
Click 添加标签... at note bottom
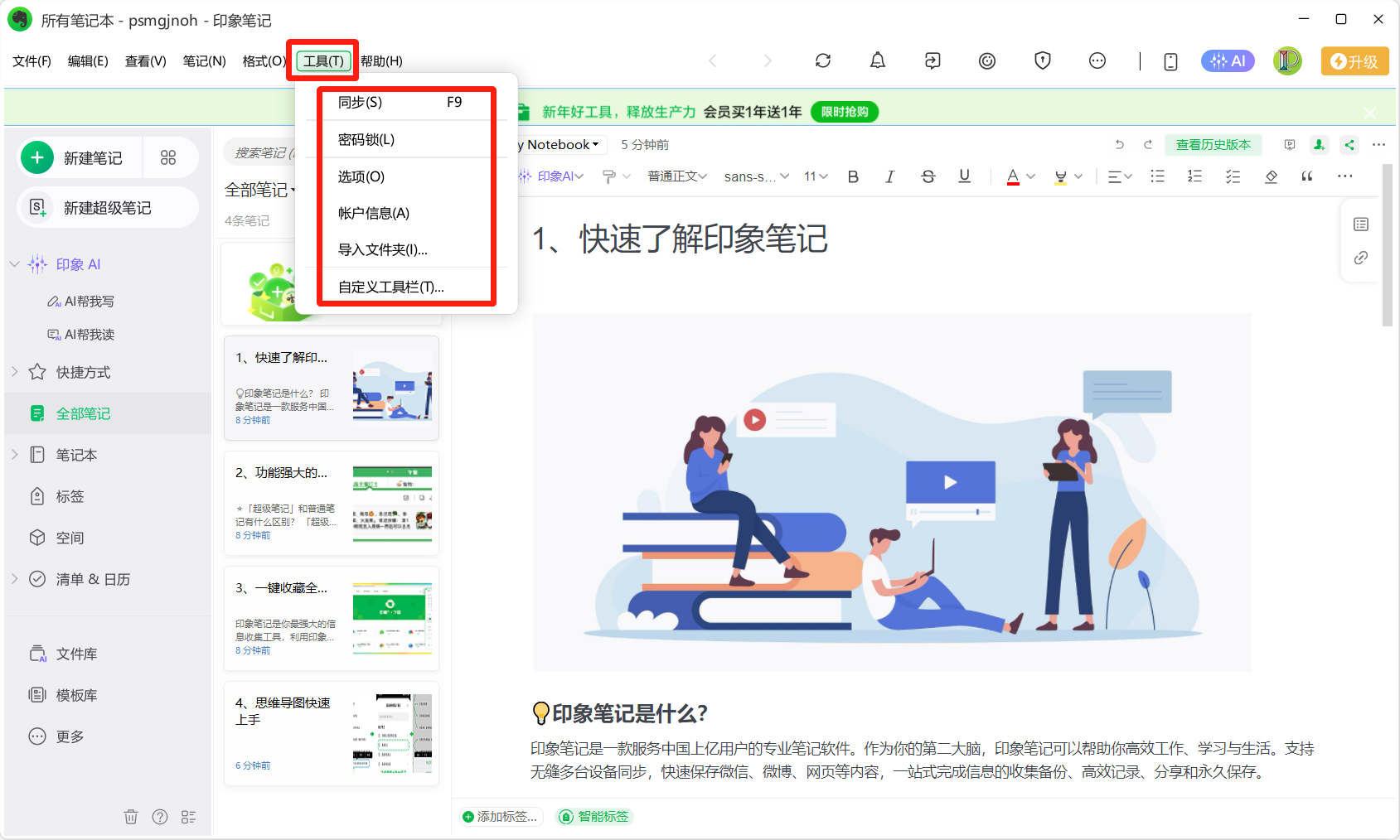(x=501, y=817)
